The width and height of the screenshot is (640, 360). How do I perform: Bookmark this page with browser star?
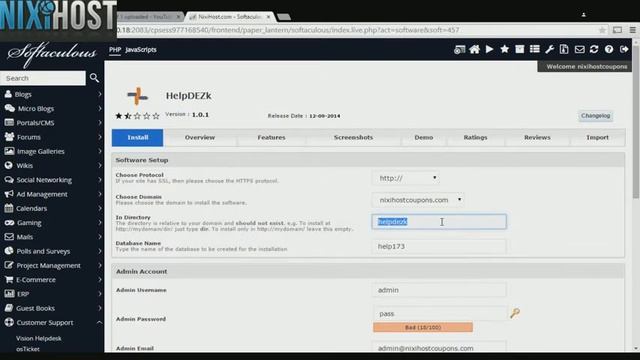tap(602, 30)
